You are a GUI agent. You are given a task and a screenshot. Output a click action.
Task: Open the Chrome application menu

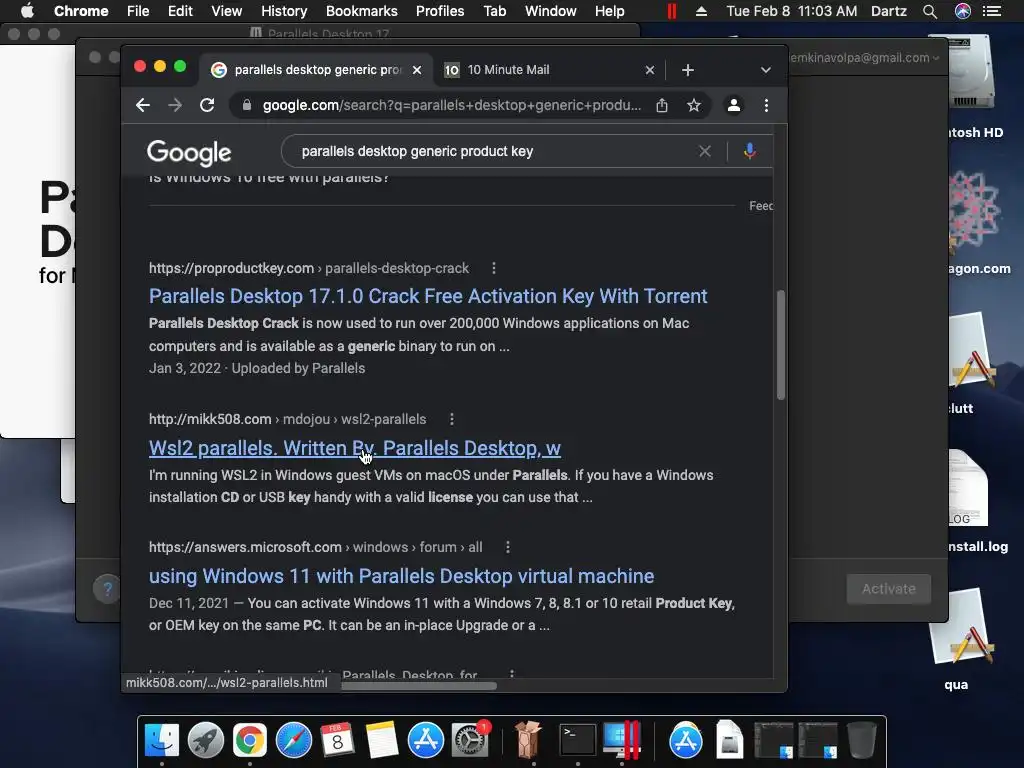tap(81, 11)
